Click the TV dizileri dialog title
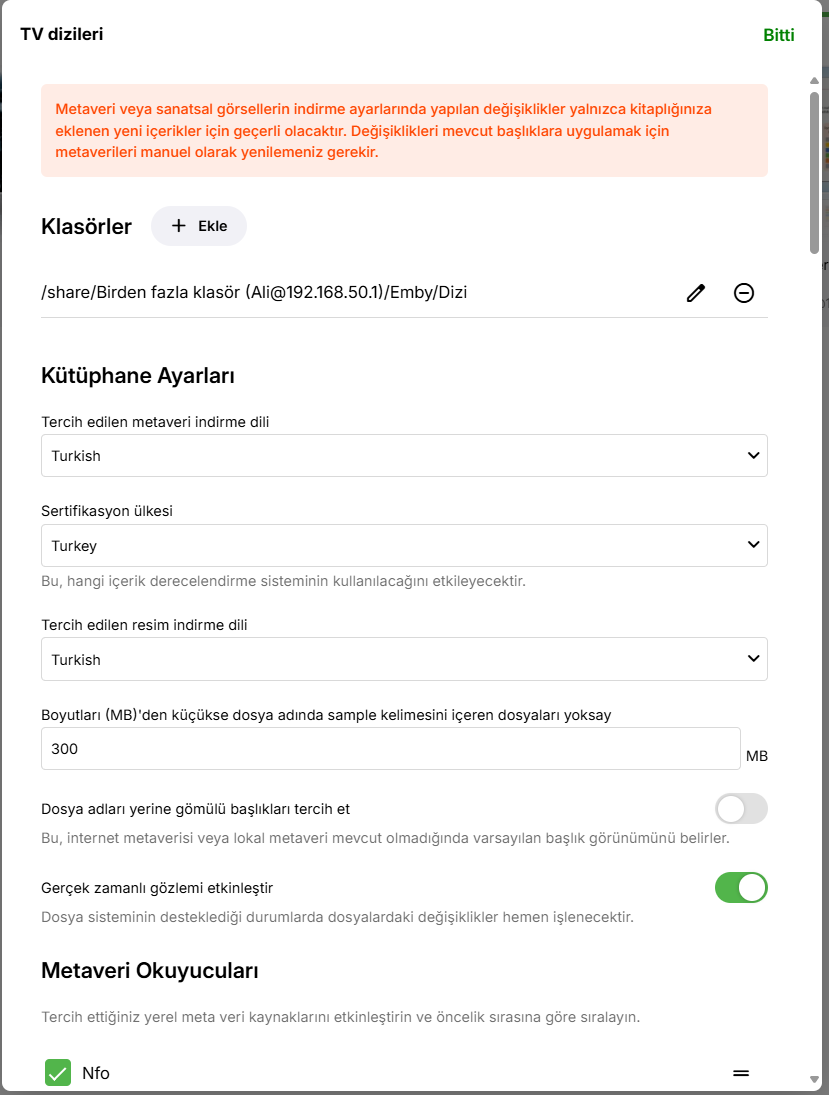This screenshot has width=829, height=1095. [x=62, y=34]
